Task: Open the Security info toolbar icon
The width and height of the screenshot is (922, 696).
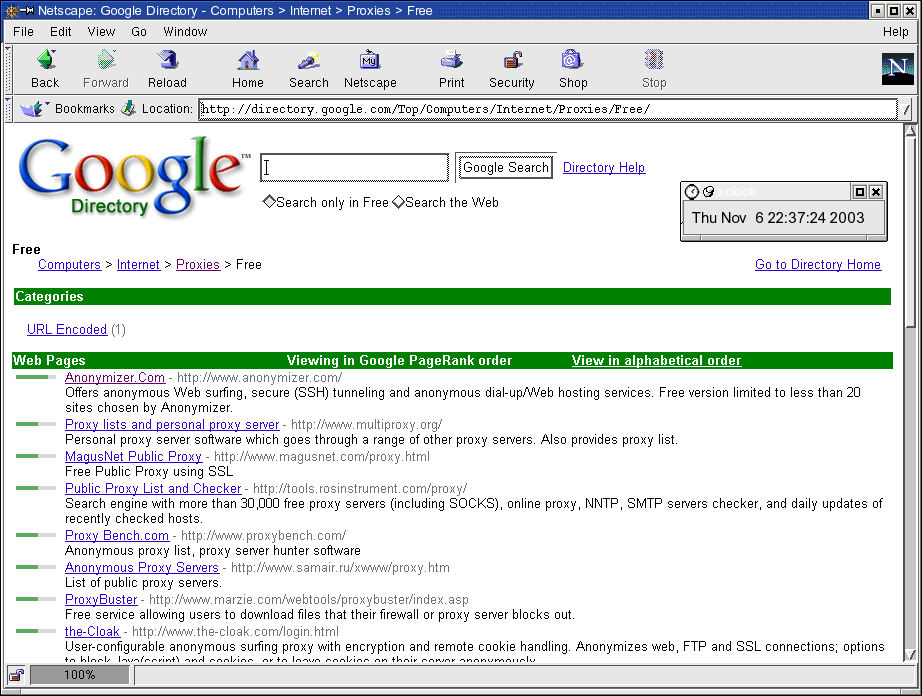Action: [512, 61]
